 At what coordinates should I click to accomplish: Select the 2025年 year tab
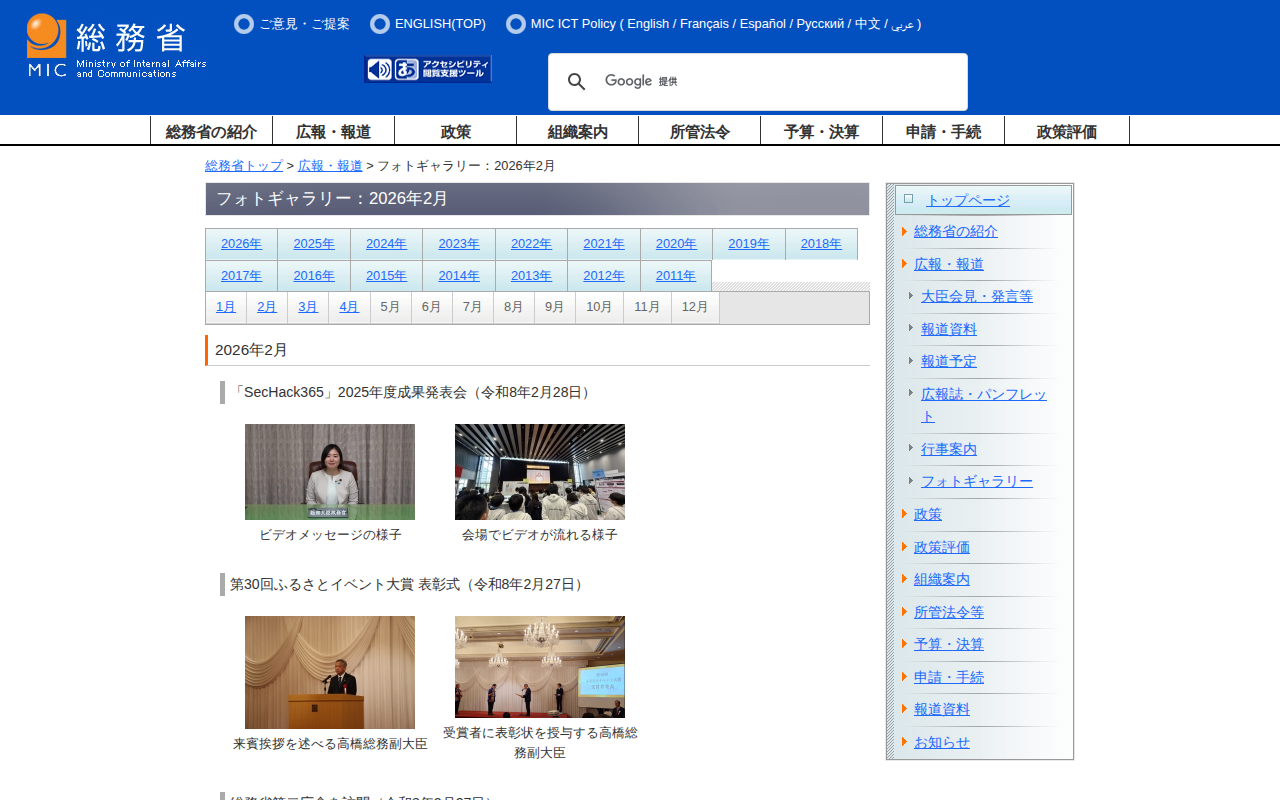pyautogui.click(x=314, y=244)
